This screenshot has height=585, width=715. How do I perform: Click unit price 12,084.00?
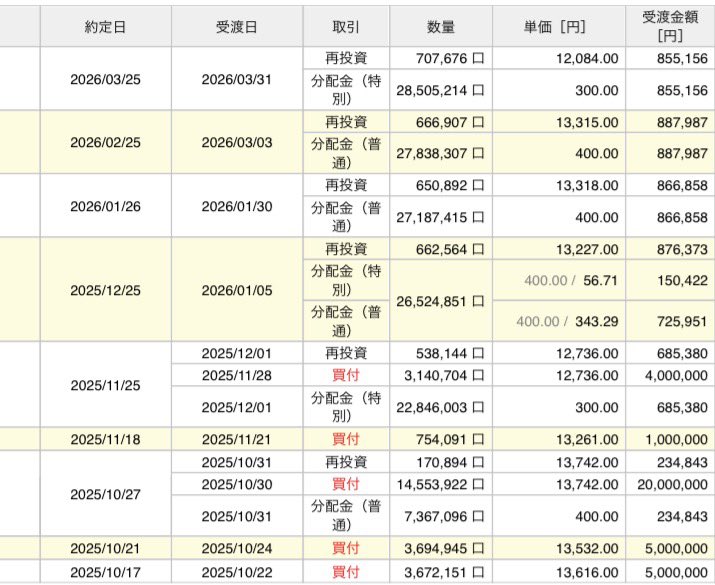coord(587,58)
